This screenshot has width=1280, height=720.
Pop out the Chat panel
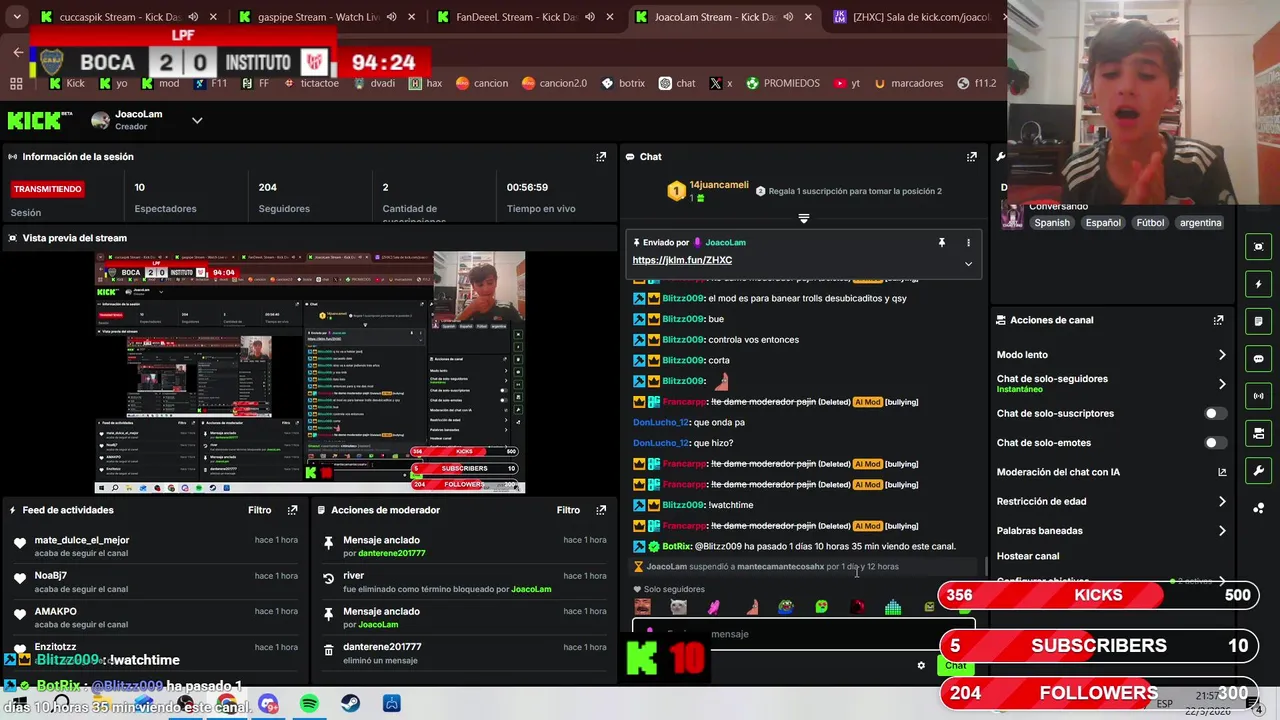point(971,157)
